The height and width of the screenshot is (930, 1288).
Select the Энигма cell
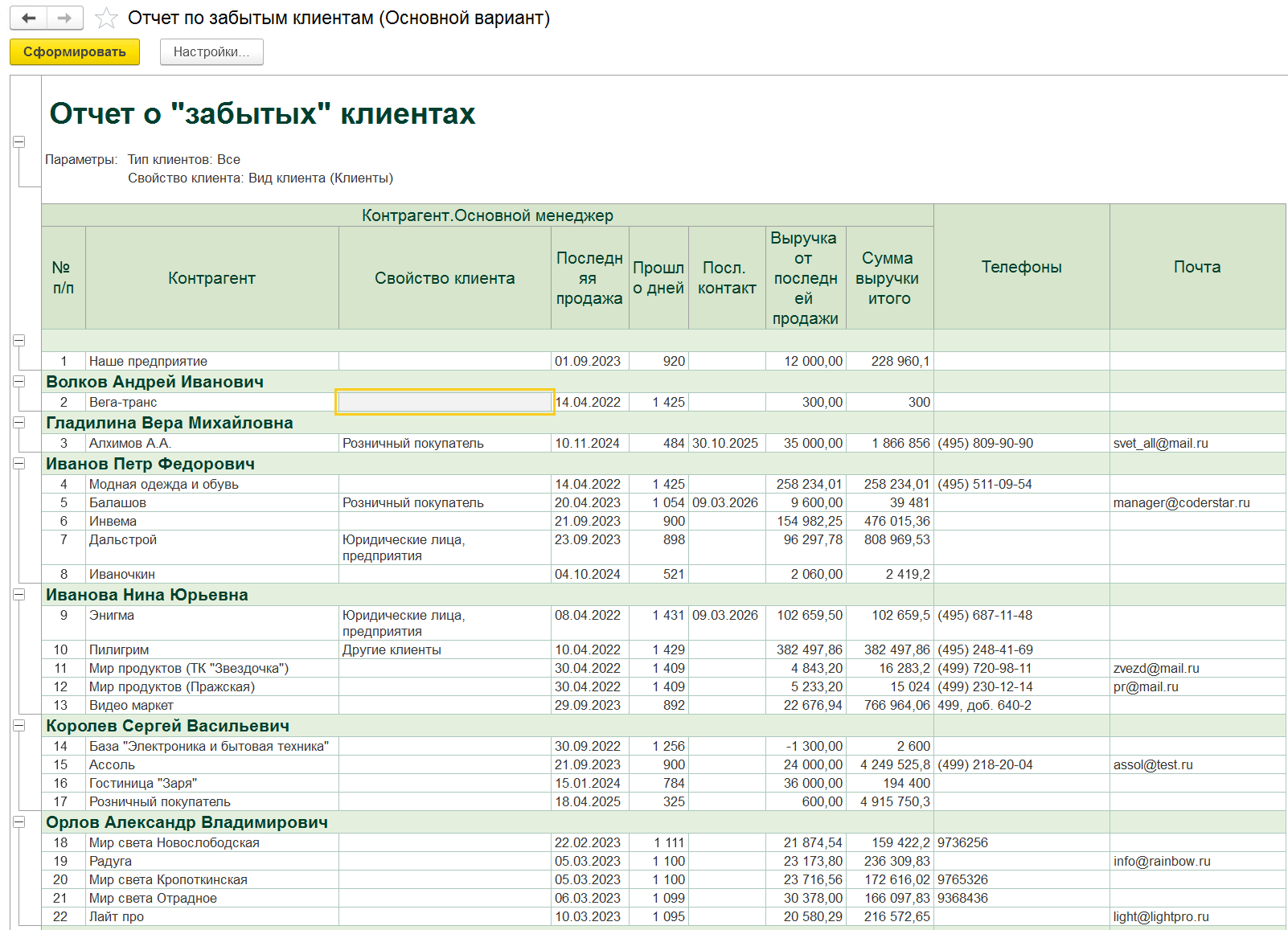coord(211,623)
